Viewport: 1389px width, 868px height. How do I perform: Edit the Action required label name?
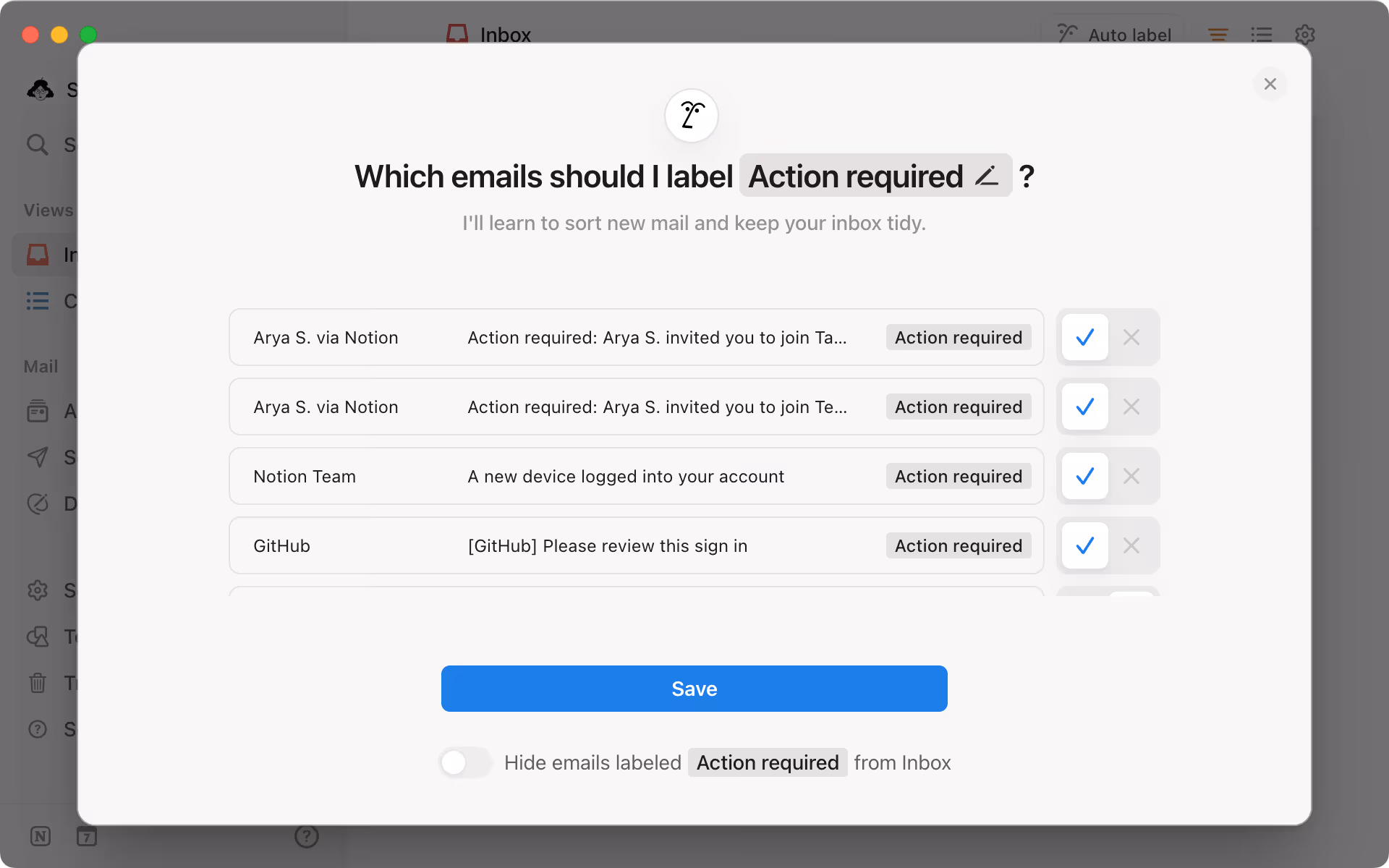pos(987,175)
